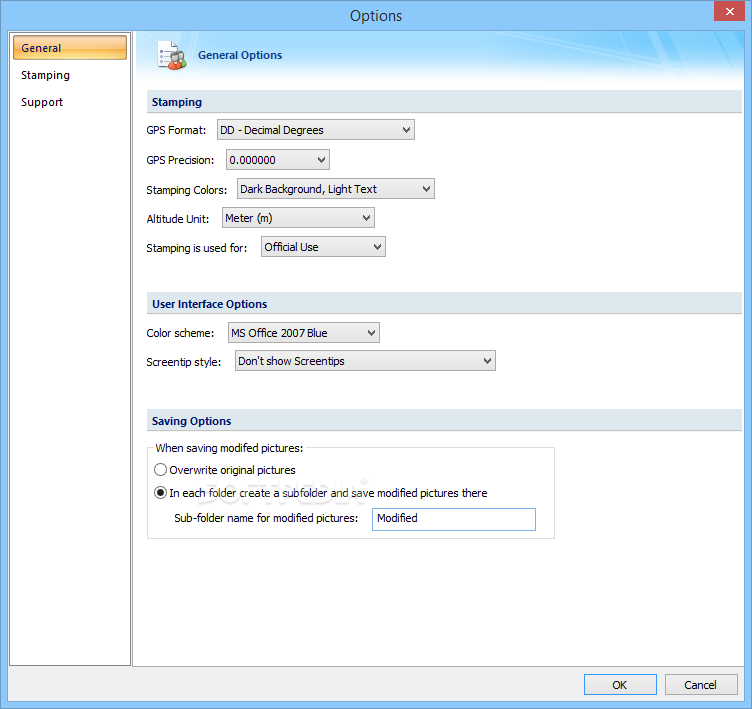Open the 'Stamping is used for' dropdown
The width and height of the screenshot is (752, 709).
coord(323,247)
